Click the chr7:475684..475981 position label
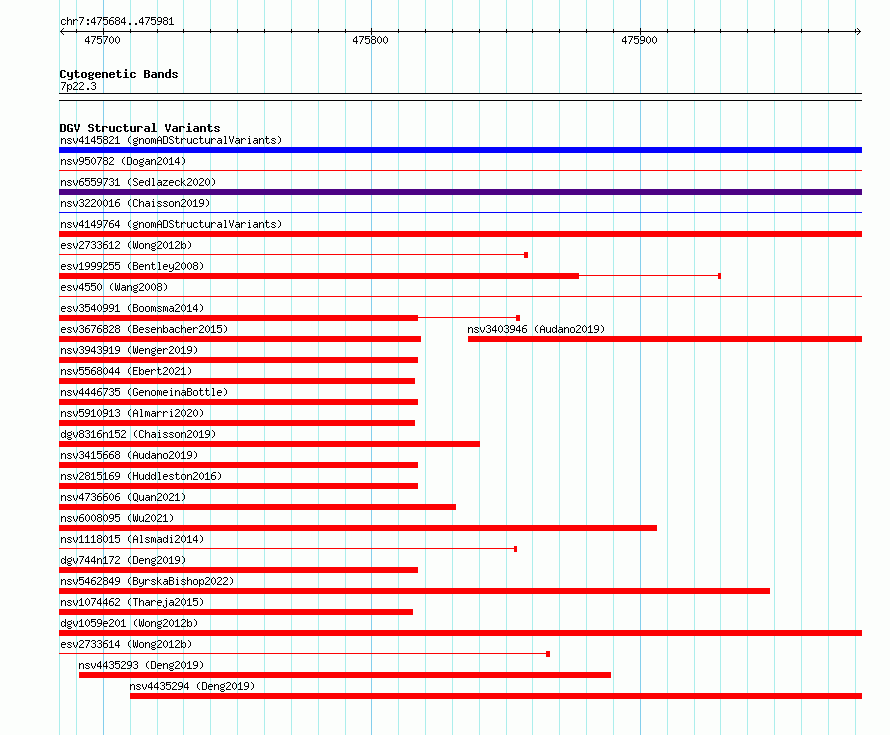The height and width of the screenshot is (735, 890). (x=117, y=22)
